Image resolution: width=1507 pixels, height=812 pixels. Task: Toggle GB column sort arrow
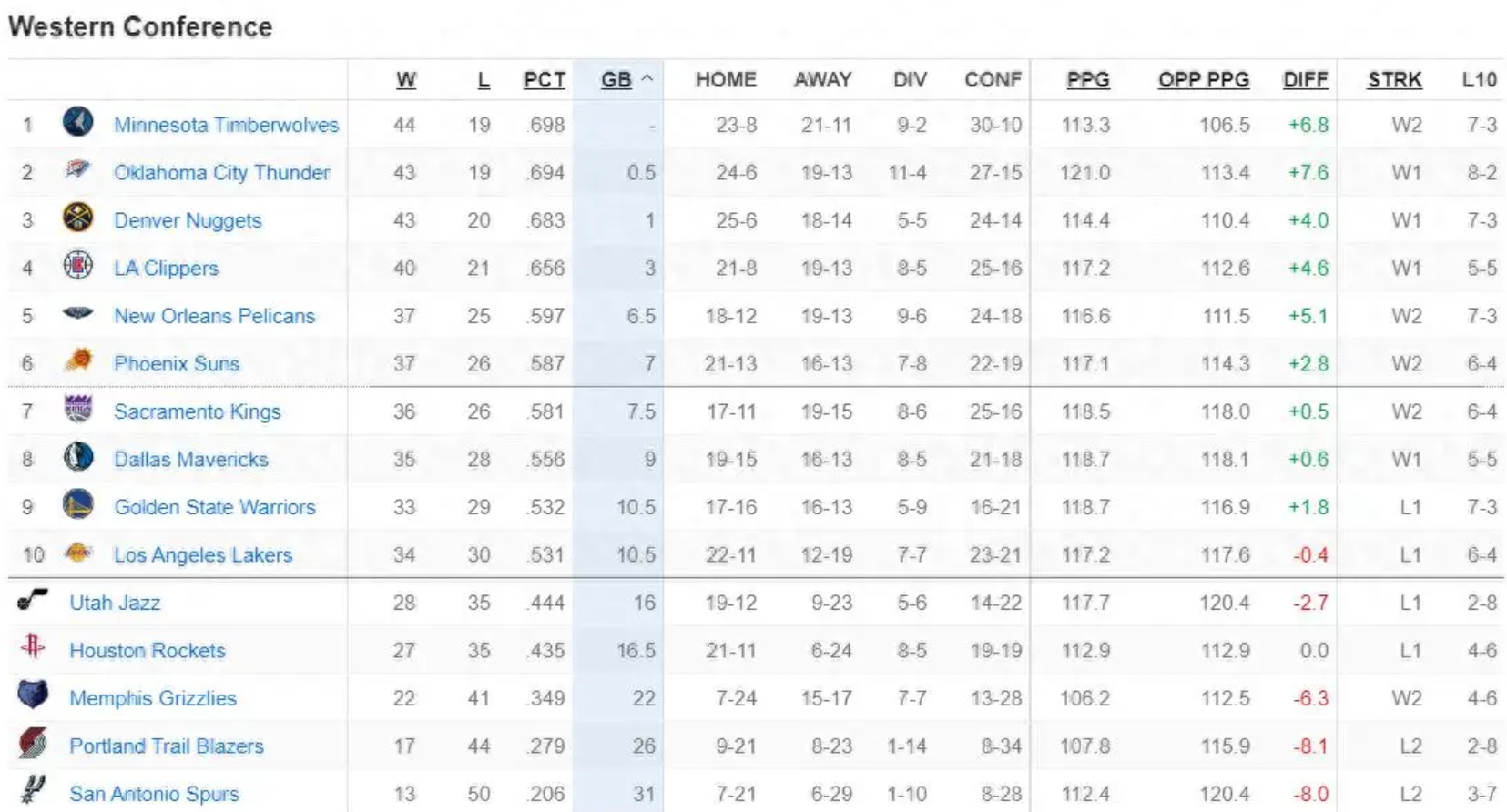pos(647,79)
